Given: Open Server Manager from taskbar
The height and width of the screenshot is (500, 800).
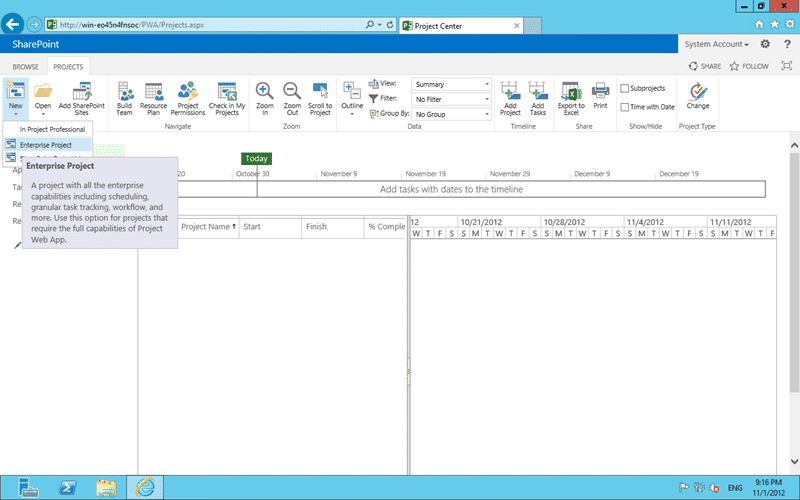Looking at the screenshot, I should click(x=28, y=488).
